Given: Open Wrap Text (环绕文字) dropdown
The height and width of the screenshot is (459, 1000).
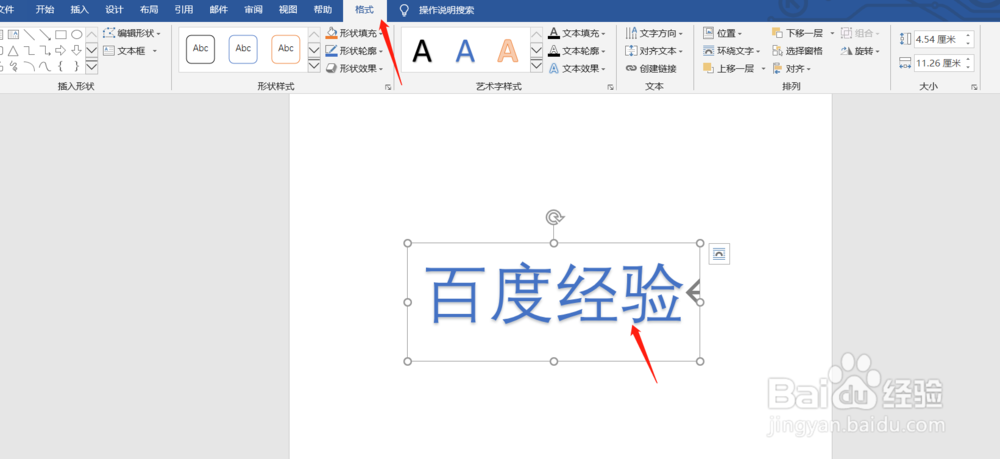Looking at the screenshot, I should [x=732, y=51].
